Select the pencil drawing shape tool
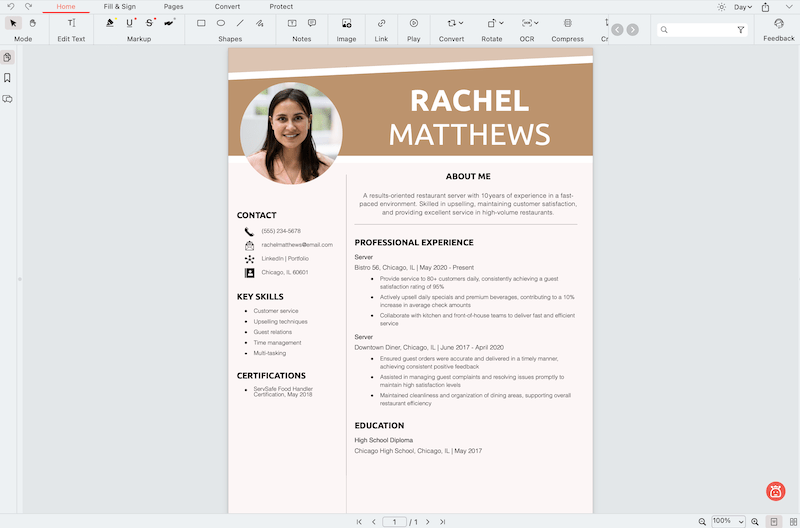 [x=259, y=23]
